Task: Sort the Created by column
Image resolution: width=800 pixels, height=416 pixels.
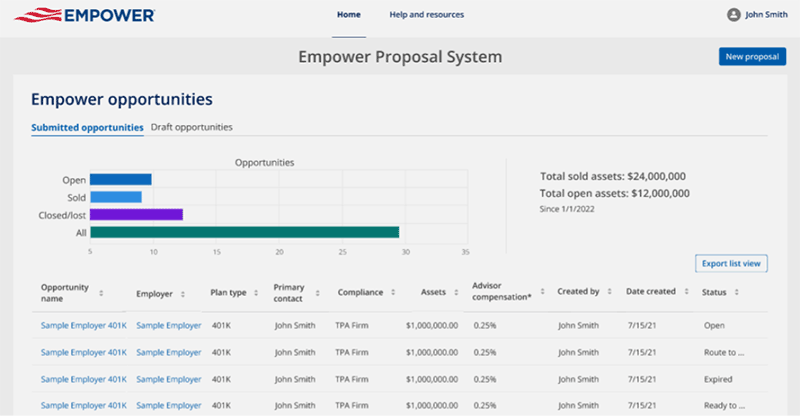Action: coord(608,292)
